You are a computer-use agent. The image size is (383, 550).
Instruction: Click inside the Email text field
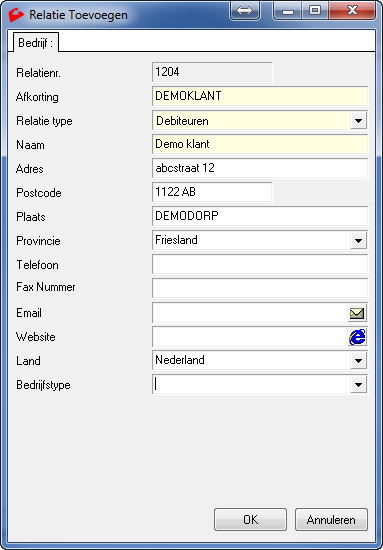click(x=250, y=313)
